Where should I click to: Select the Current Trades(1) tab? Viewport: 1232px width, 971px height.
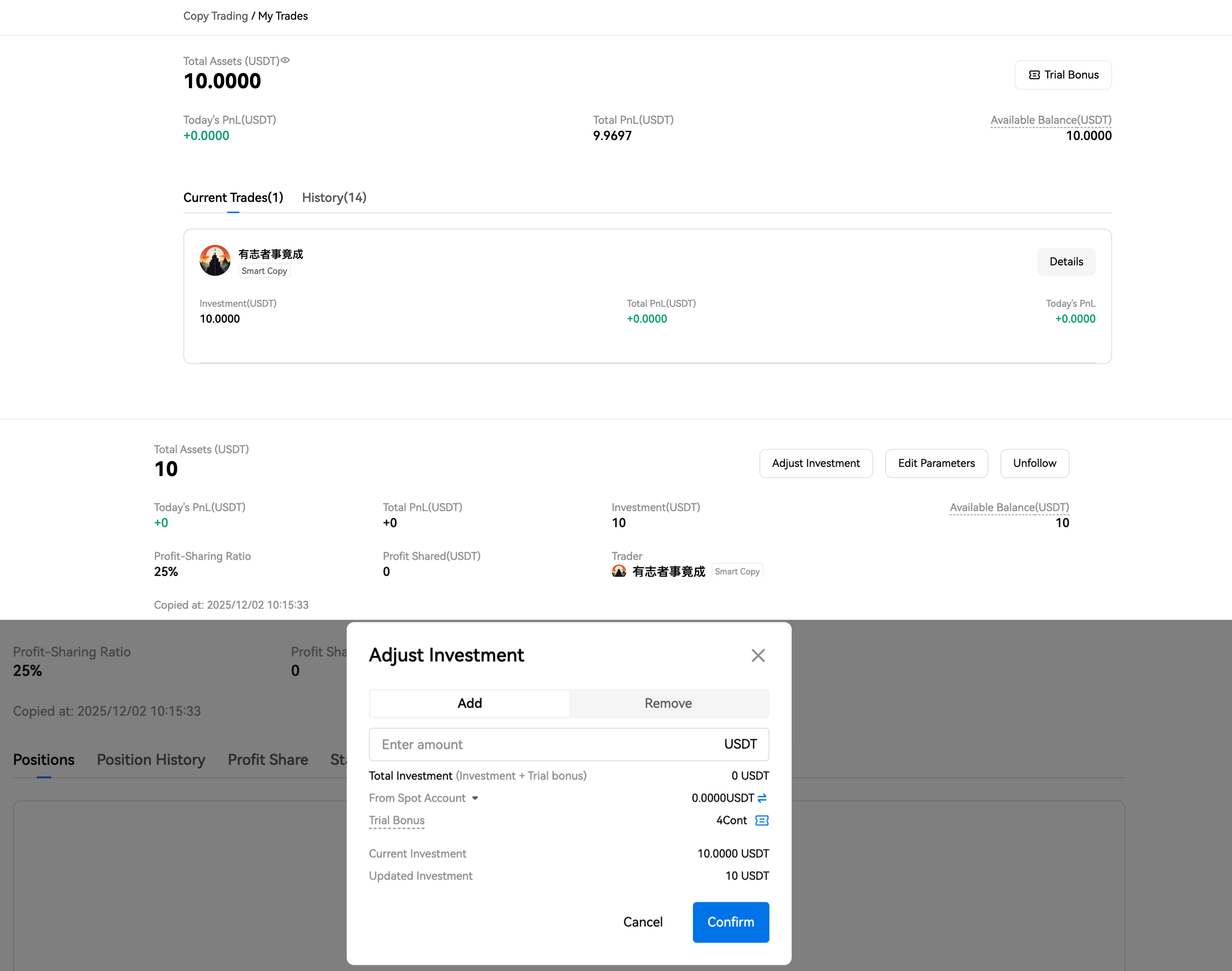click(x=233, y=197)
